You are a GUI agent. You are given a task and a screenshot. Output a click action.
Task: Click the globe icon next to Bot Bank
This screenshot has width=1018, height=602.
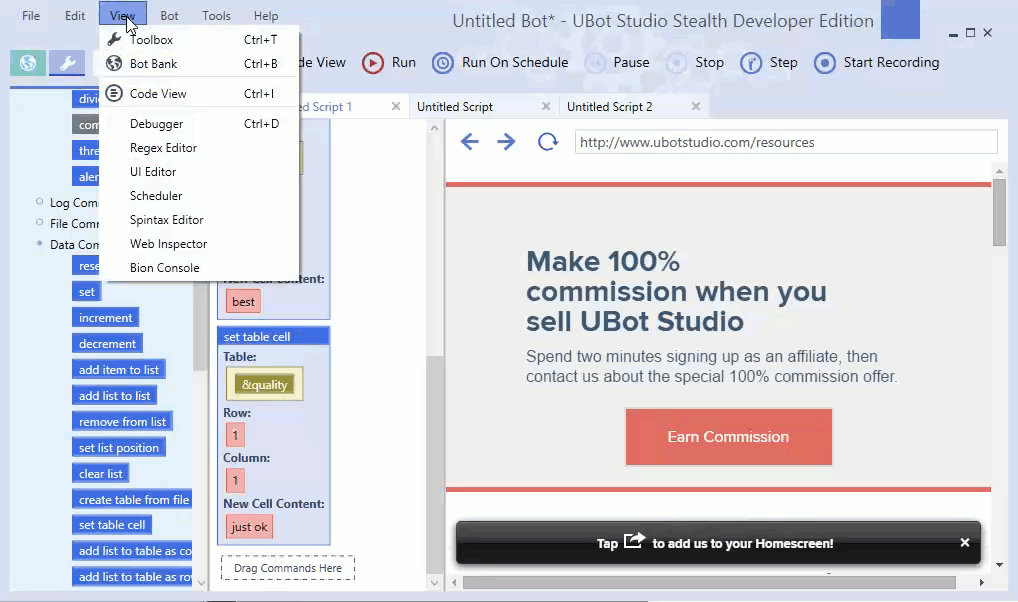tap(114, 64)
